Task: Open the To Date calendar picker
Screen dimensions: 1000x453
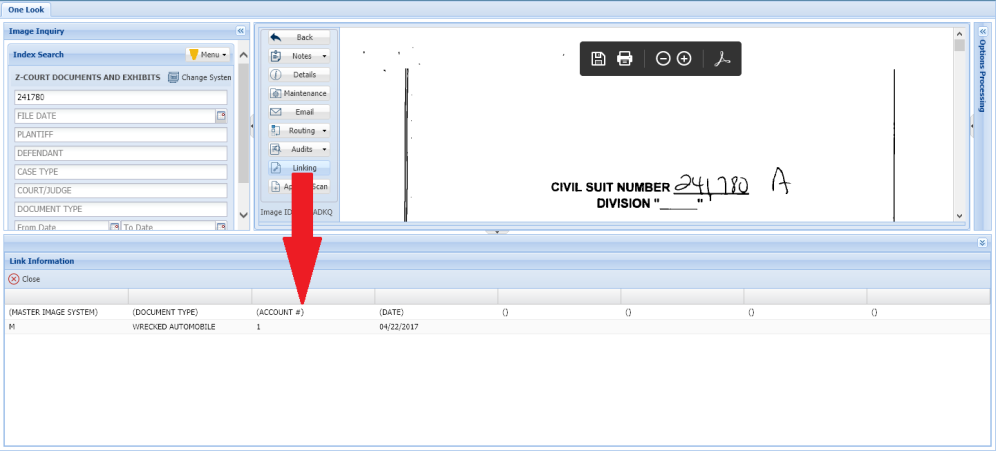Action: [x=221, y=226]
